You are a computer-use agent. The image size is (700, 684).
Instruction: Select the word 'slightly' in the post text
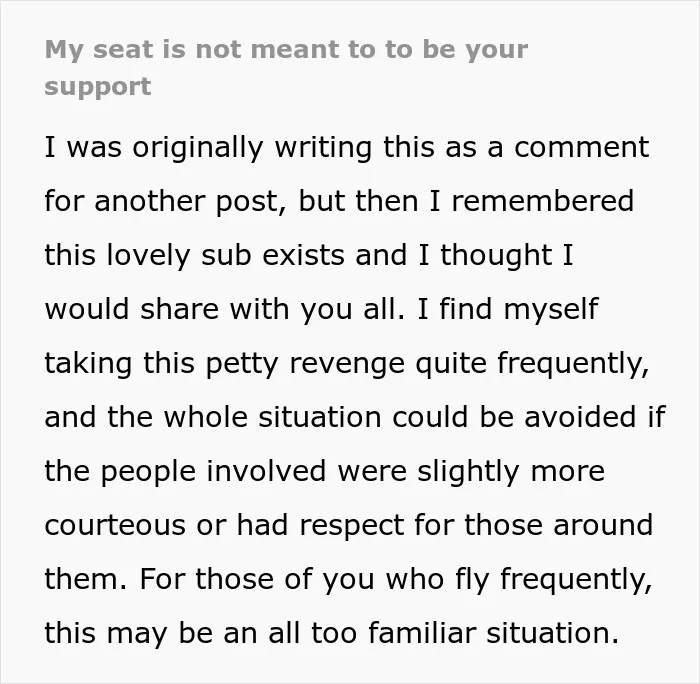pos(468,472)
